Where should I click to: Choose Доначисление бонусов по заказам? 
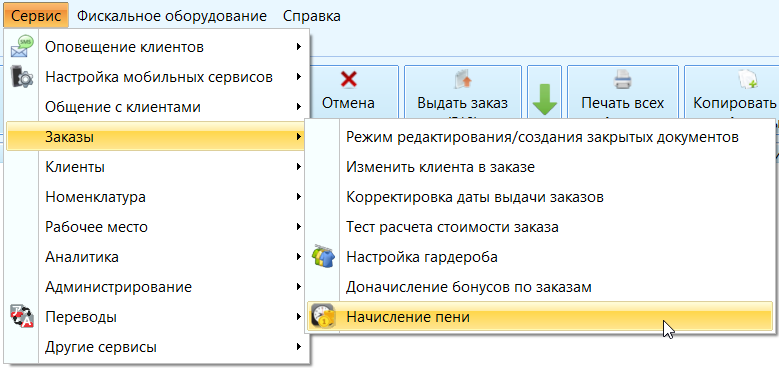pyautogui.click(x=540, y=287)
